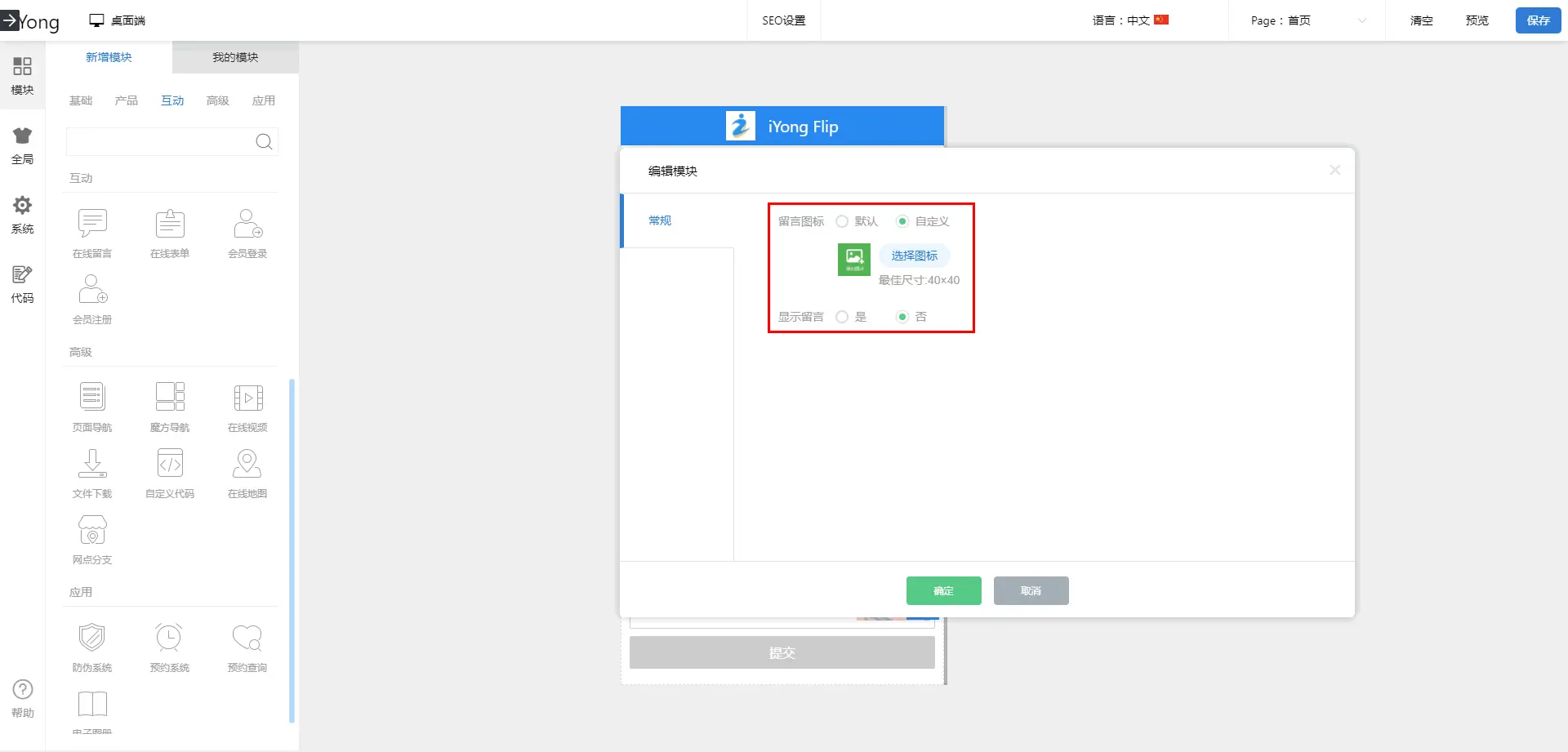Viewport: 1568px width, 752px height.
Task: Switch to the 高级 category tab
Action: (217, 100)
